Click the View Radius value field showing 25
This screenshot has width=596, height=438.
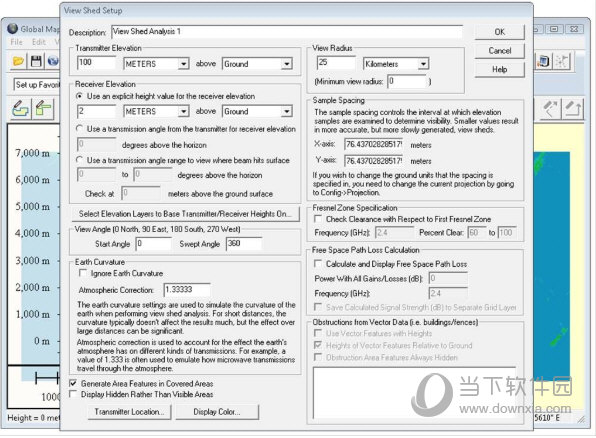pos(336,63)
